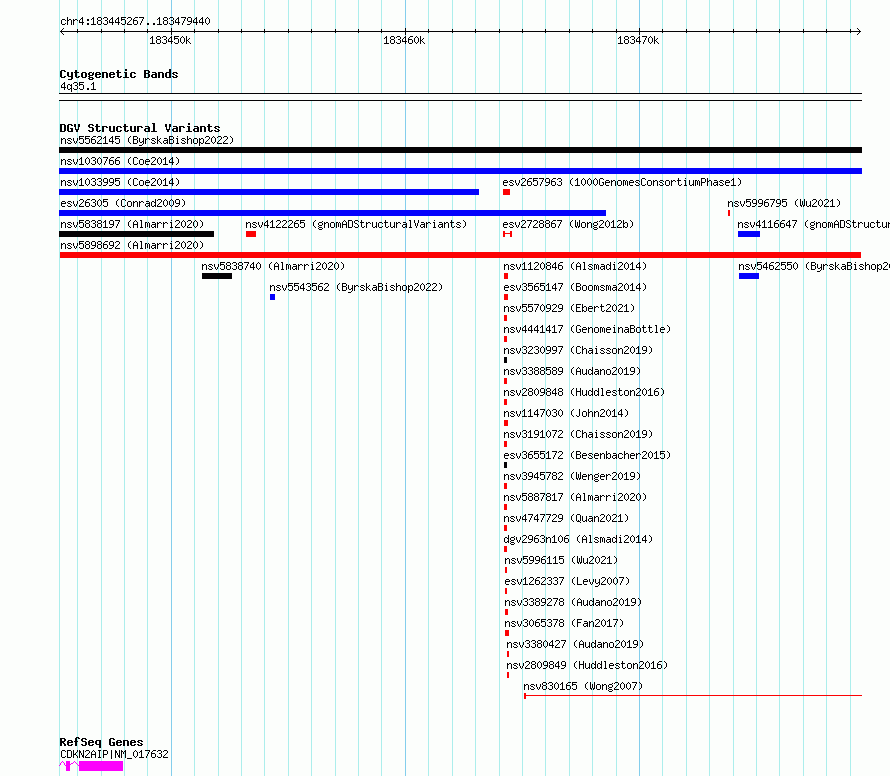Open nsv830165 (Wong2007) label
Screen dimensions: 890x776
tap(583, 686)
